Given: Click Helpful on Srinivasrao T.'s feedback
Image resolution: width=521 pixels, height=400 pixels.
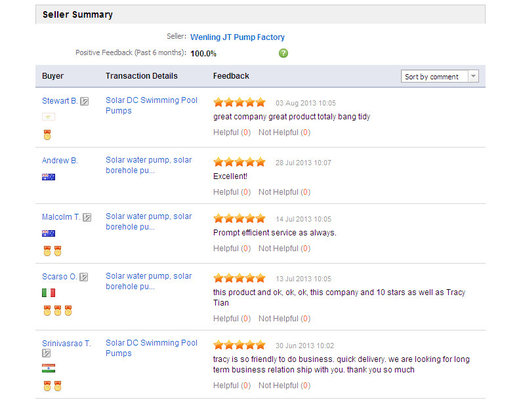Looking at the screenshot, I should [x=232, y=385].
